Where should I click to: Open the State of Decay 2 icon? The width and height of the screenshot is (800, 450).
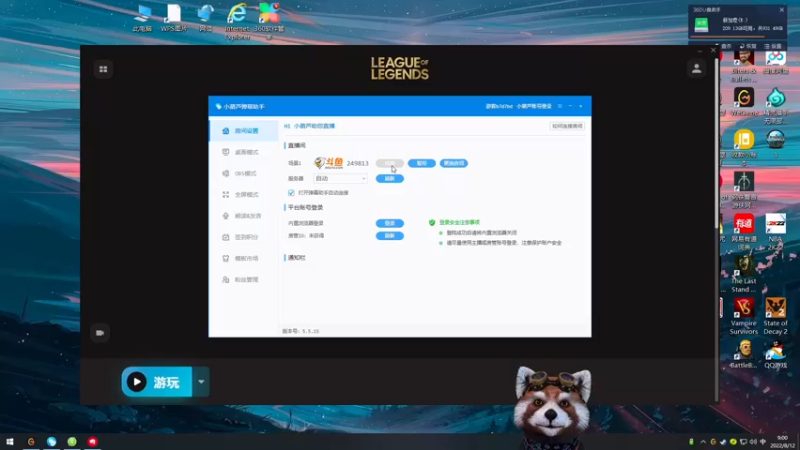click(x=776, y=316)
